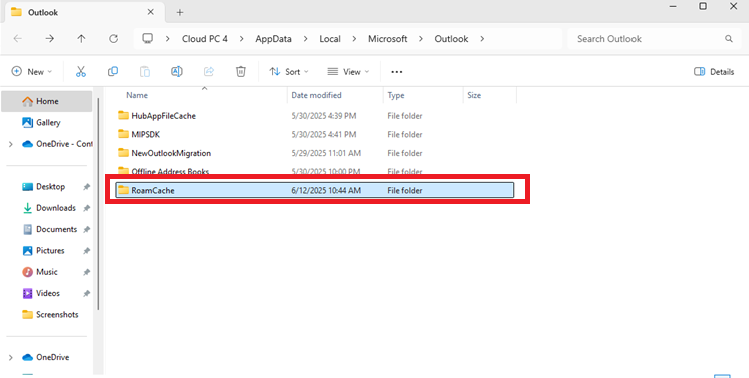Expand chevron after Microsoft breadcrumb

tap(421, 39)
